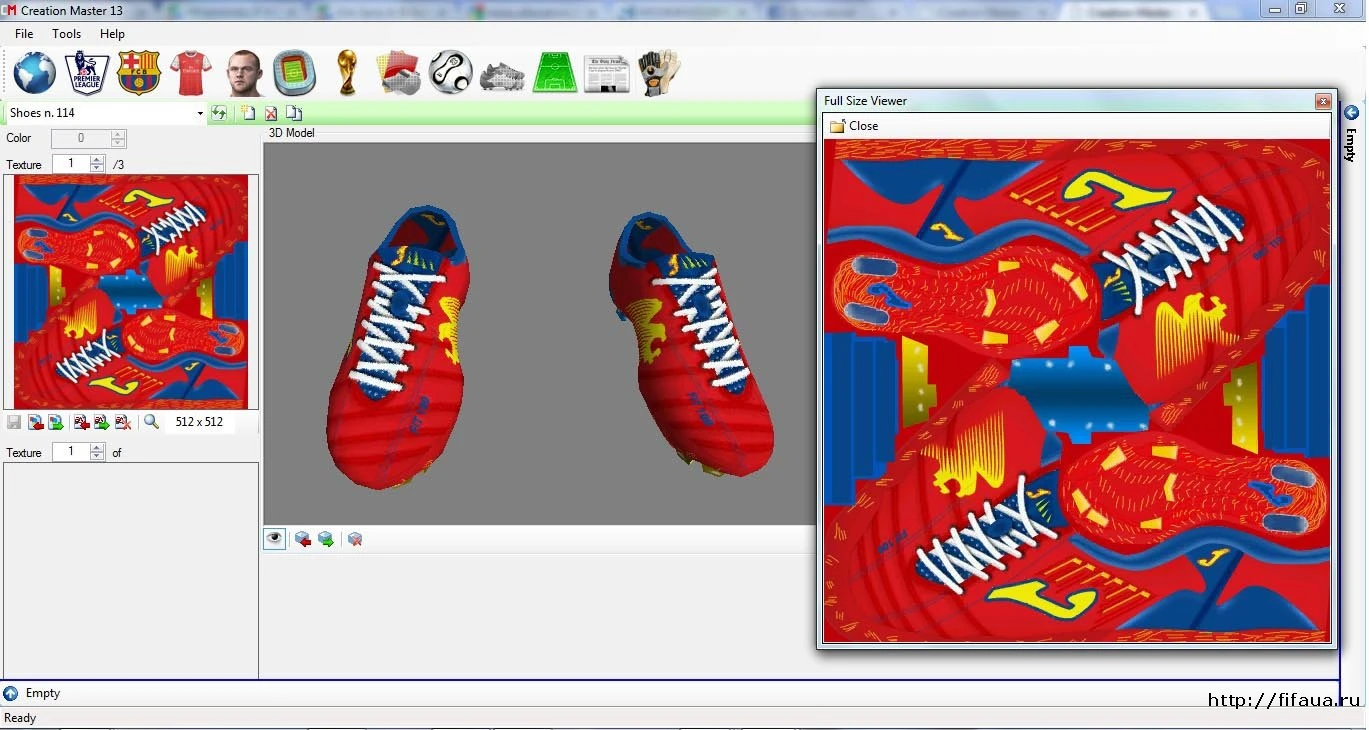Viewport: 1369px width, 730px height.
Task: Open the newspaper editor icon
Action: 607,72
